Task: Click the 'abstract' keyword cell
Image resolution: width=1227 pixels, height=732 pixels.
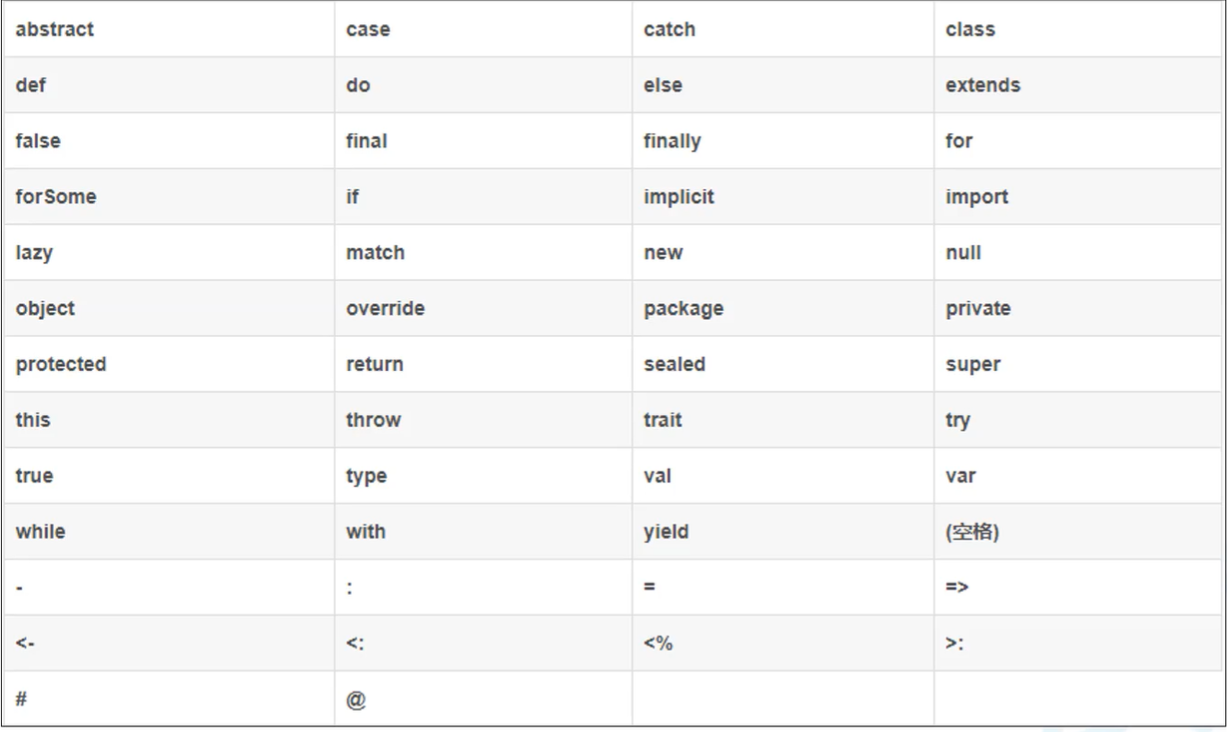Action: coord(55,30)
